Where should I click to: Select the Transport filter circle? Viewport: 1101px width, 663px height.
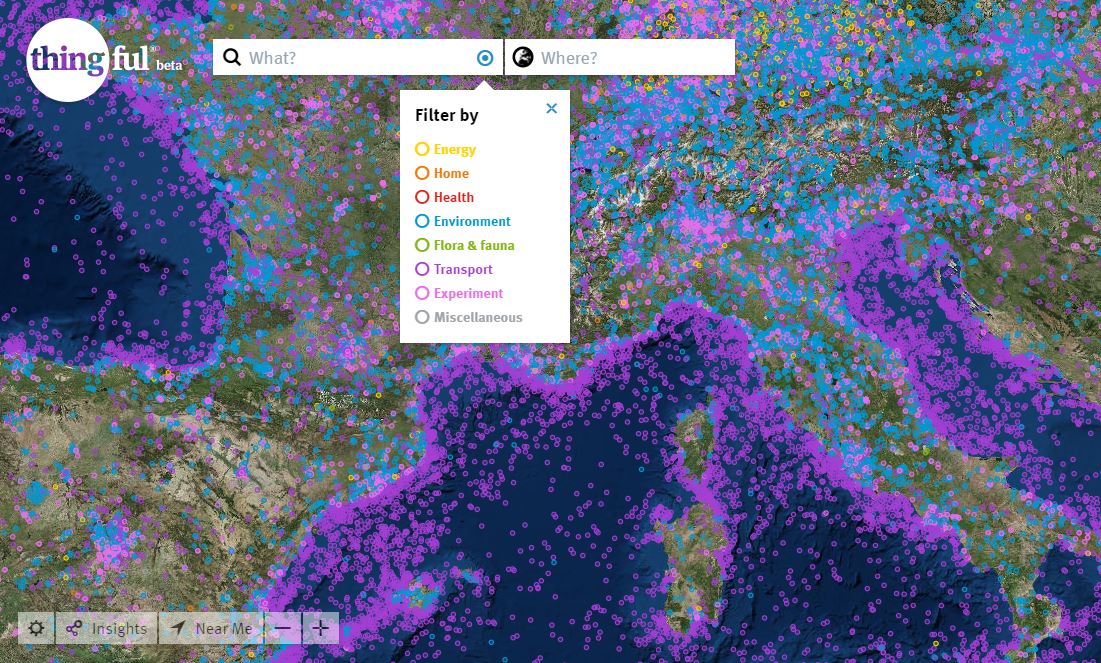coord(422,269)
